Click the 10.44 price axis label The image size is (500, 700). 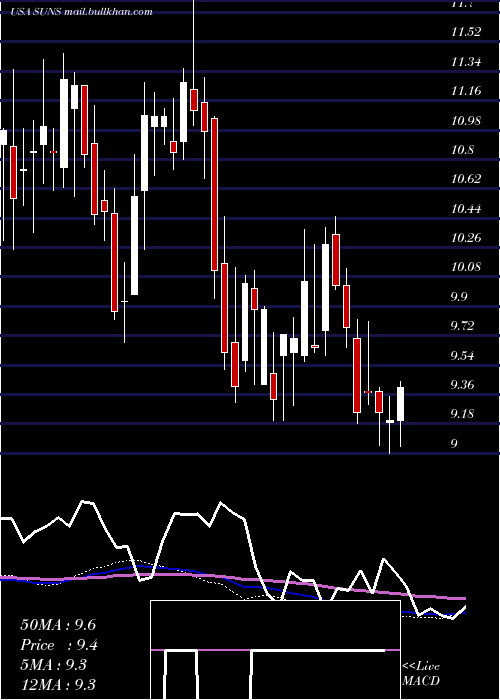466,208
